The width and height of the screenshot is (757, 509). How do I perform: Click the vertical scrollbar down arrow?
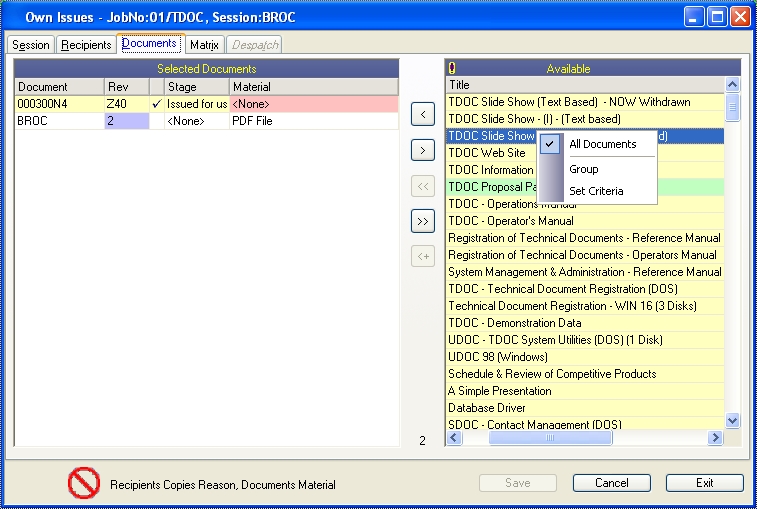[732, 421]
